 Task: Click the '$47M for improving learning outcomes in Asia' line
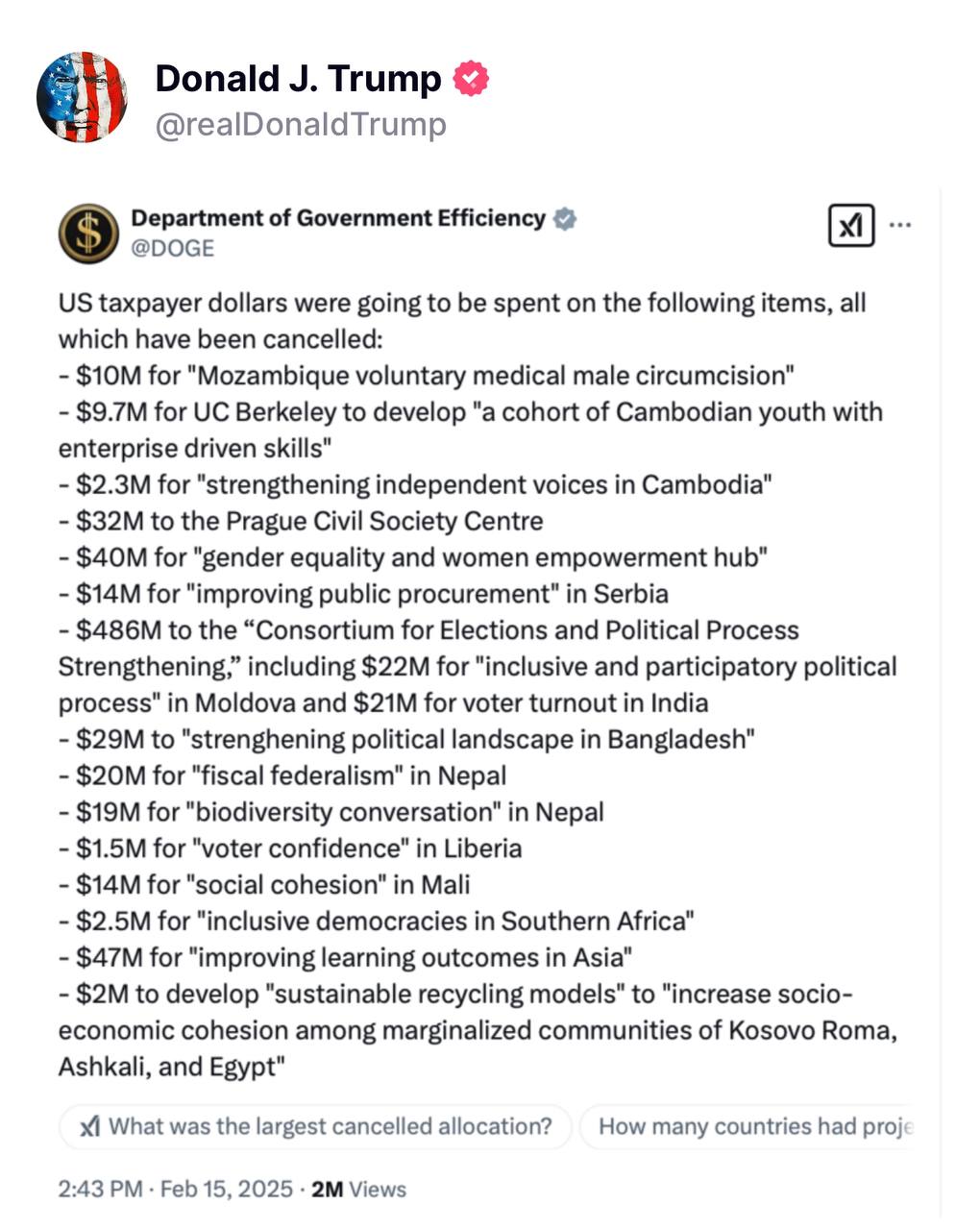tap(346, 957)
